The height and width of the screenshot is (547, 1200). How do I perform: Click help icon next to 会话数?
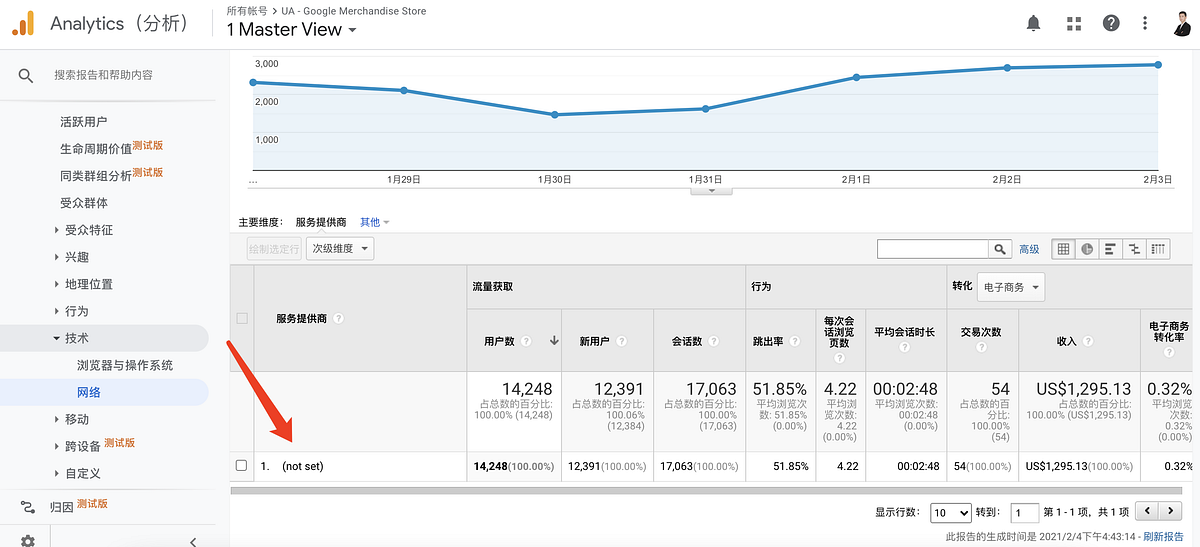(x=715, y=341)
